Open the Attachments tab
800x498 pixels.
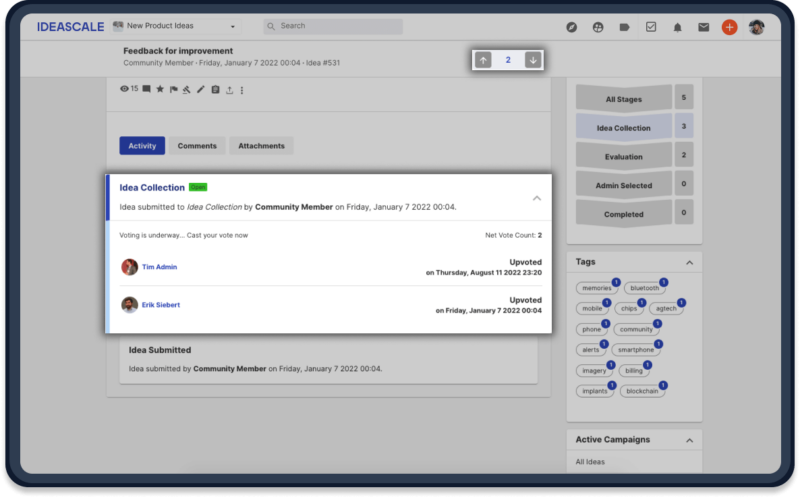click(x=261, y=146)
